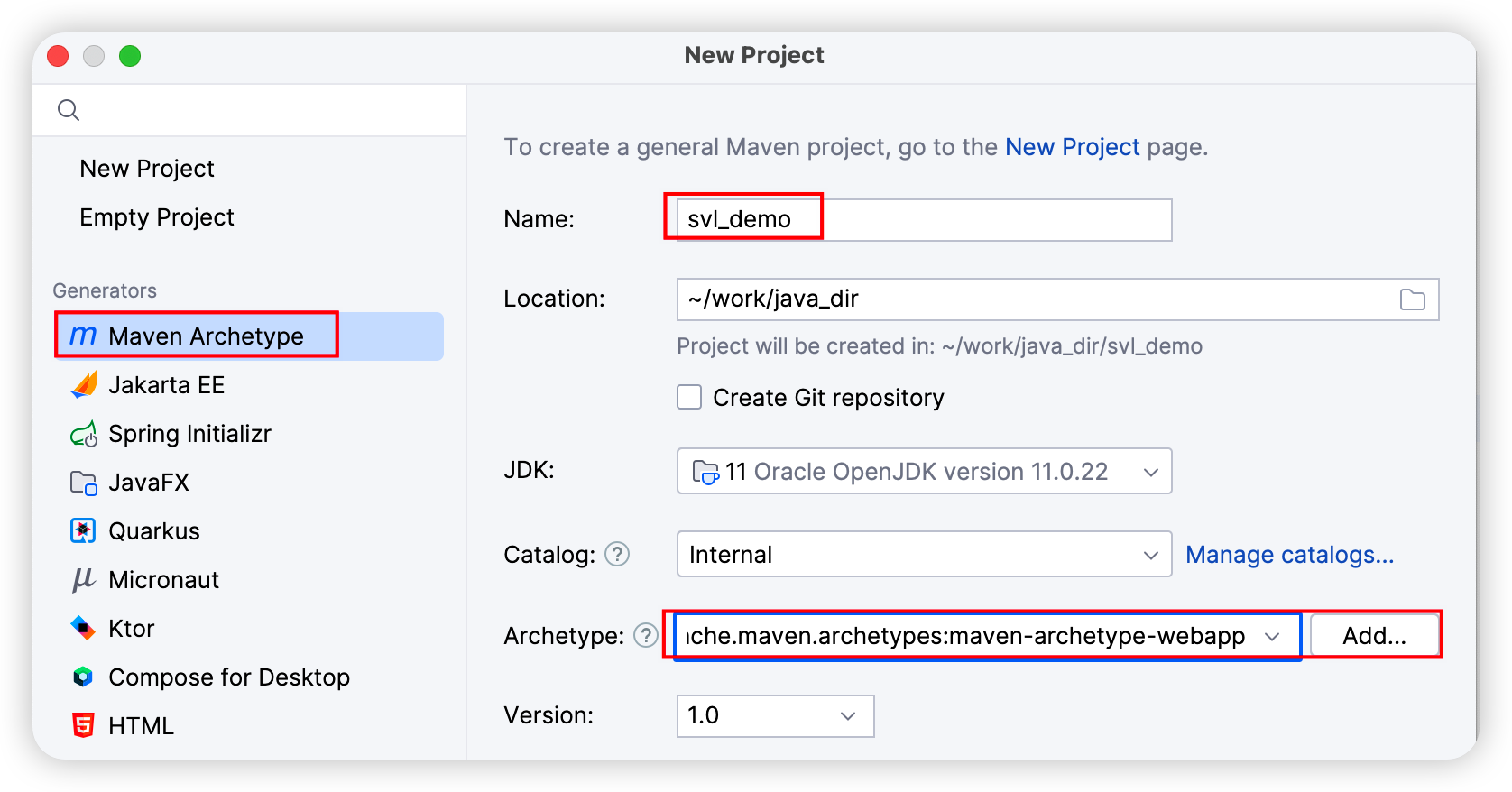Click the HTML5 shield icon
Screen dimensions: 1512x792
click(83, 726)
